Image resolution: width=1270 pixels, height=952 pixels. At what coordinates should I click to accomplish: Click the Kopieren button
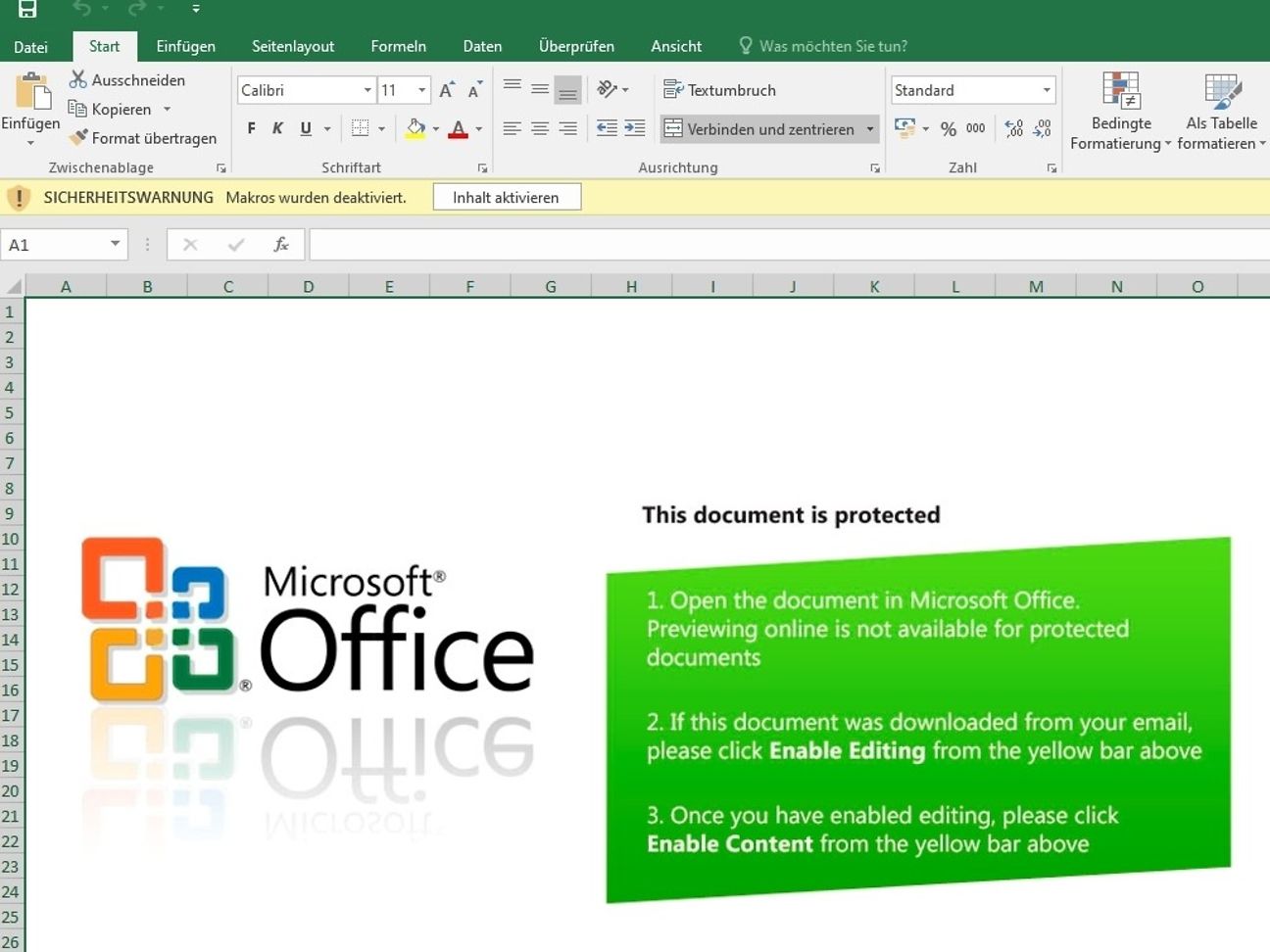pyautogui.click(x=110, y=109)
